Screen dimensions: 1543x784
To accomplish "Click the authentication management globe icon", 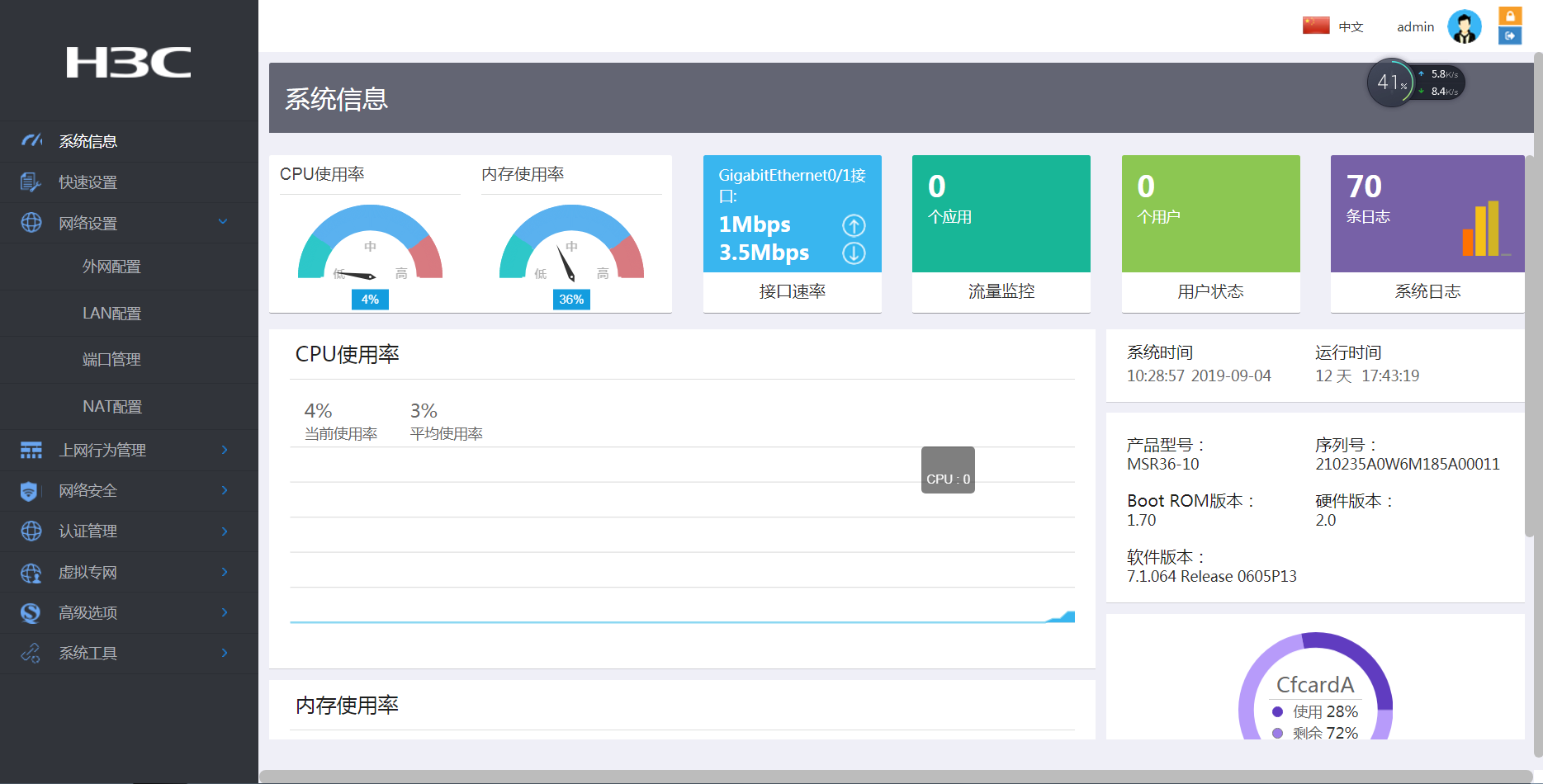I will coord(31,531).
